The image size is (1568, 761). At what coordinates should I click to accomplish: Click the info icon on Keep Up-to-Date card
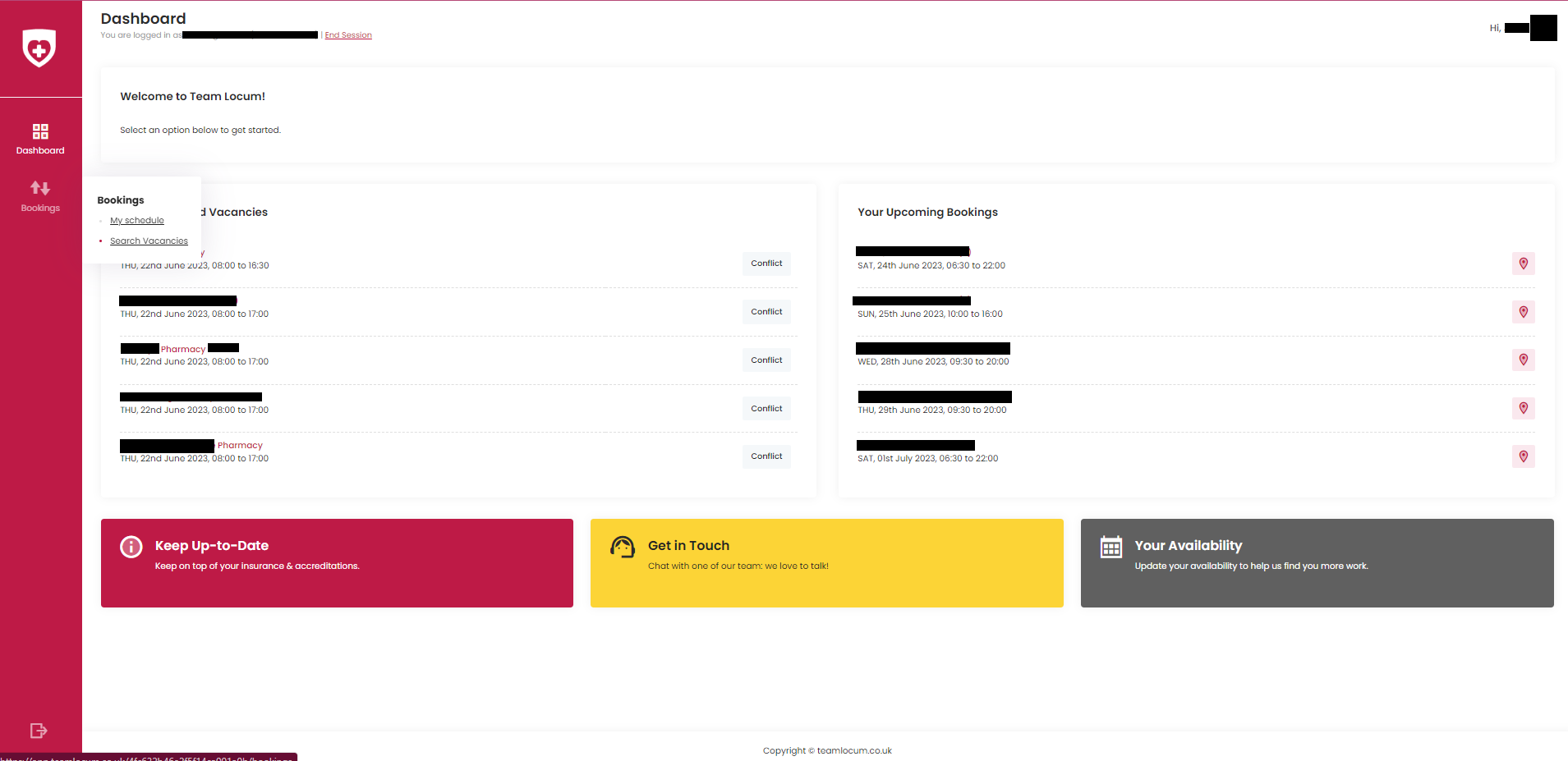131,547
